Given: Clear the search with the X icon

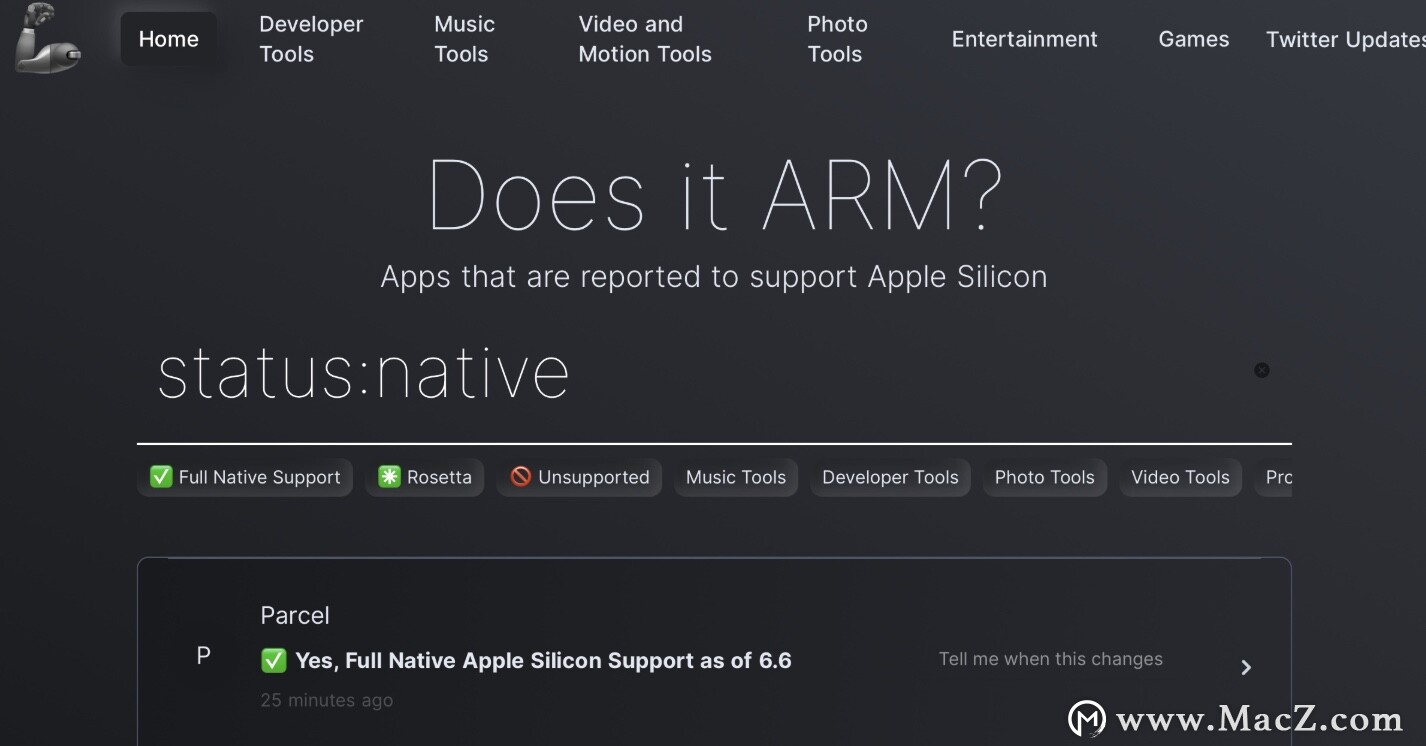Looking at the screenshot, I should click(1262, 370).
